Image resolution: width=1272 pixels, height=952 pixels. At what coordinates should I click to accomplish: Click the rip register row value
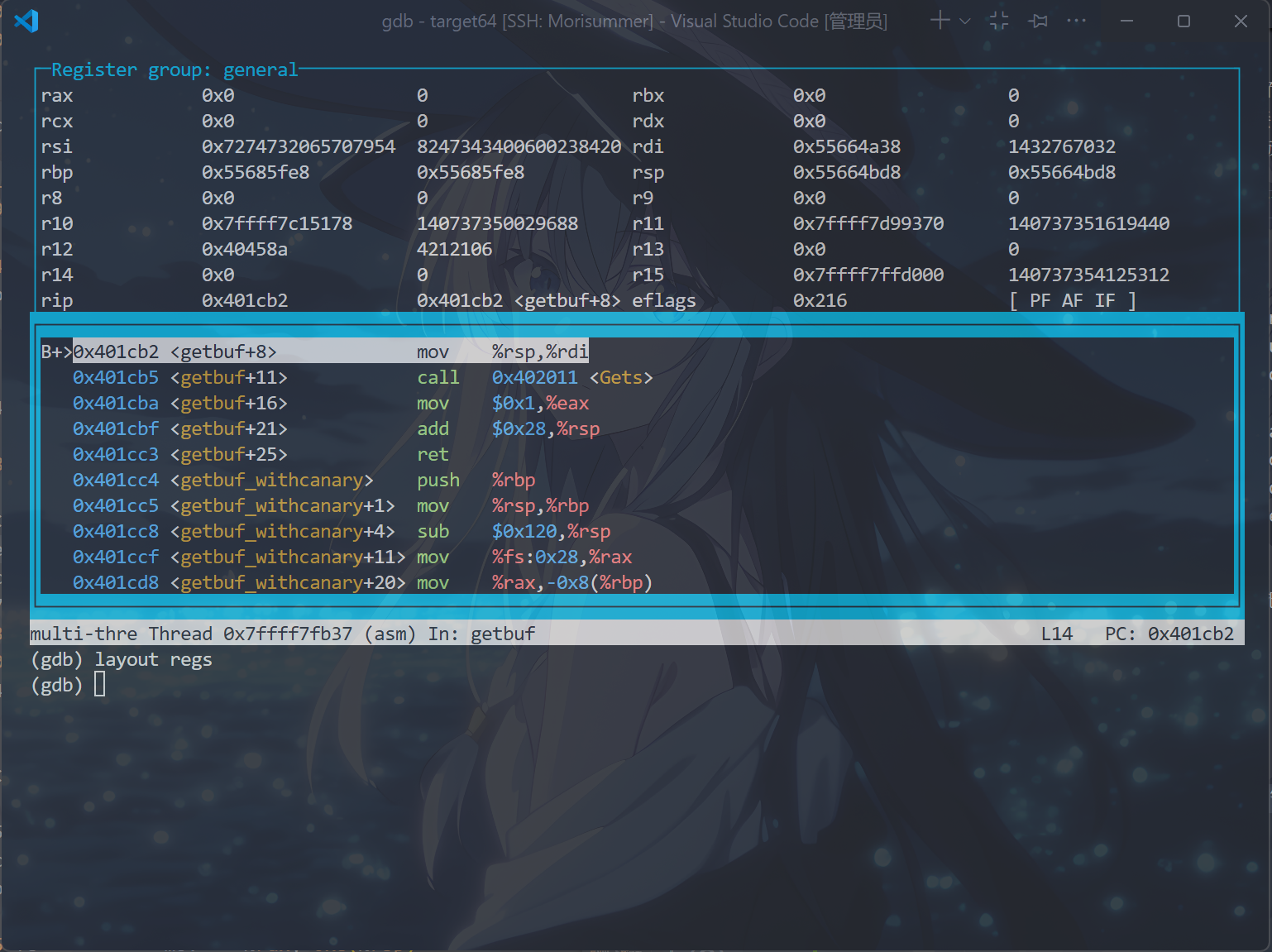(245, 300)
